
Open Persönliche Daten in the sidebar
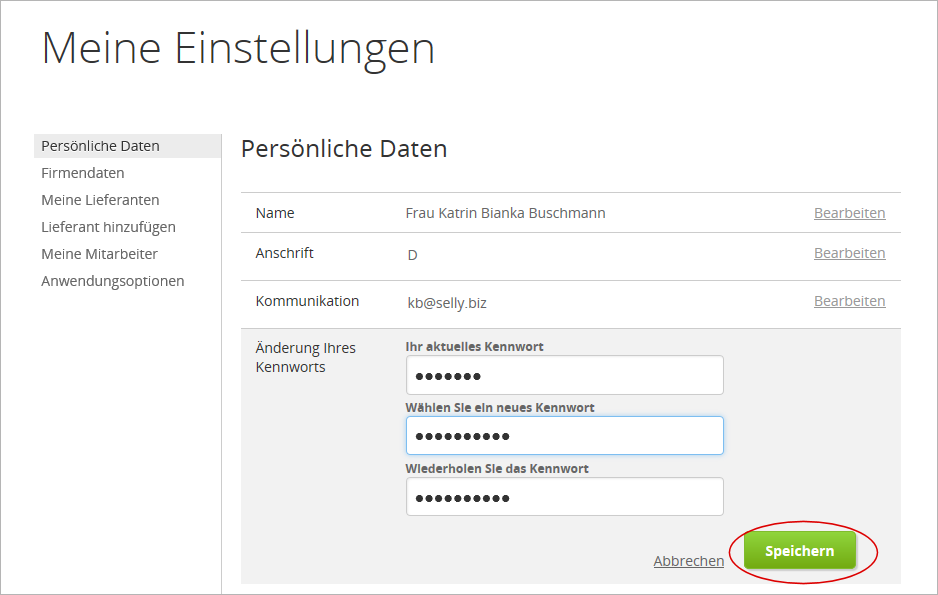(x=100, y=146)
